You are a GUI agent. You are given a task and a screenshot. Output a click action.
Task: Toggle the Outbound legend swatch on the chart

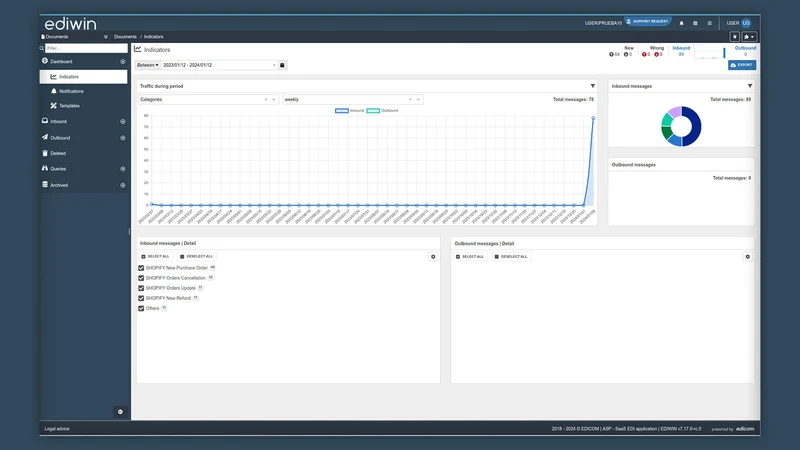point(373,111)
